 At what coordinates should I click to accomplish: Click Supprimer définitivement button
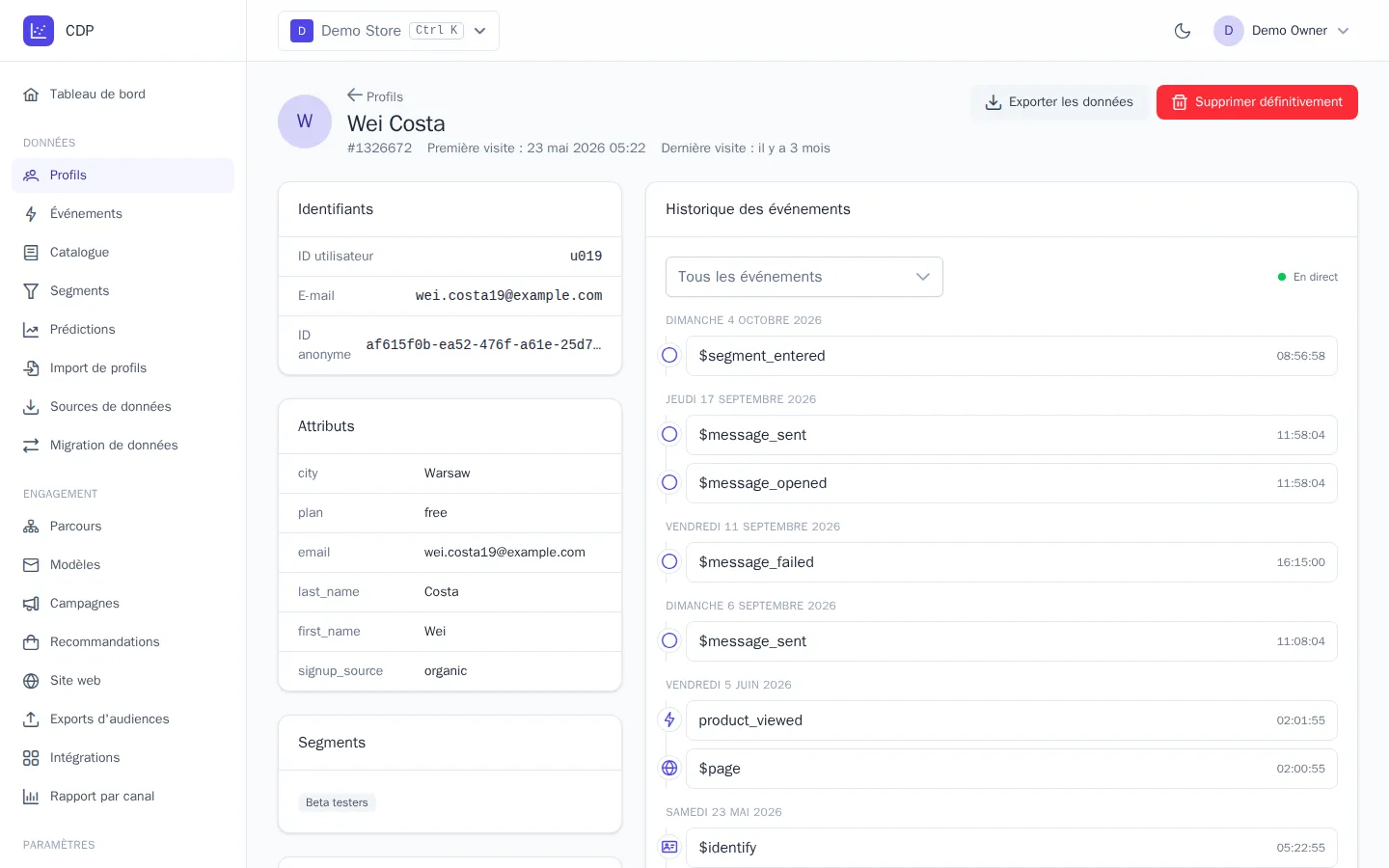click(x=1257, y=102)
